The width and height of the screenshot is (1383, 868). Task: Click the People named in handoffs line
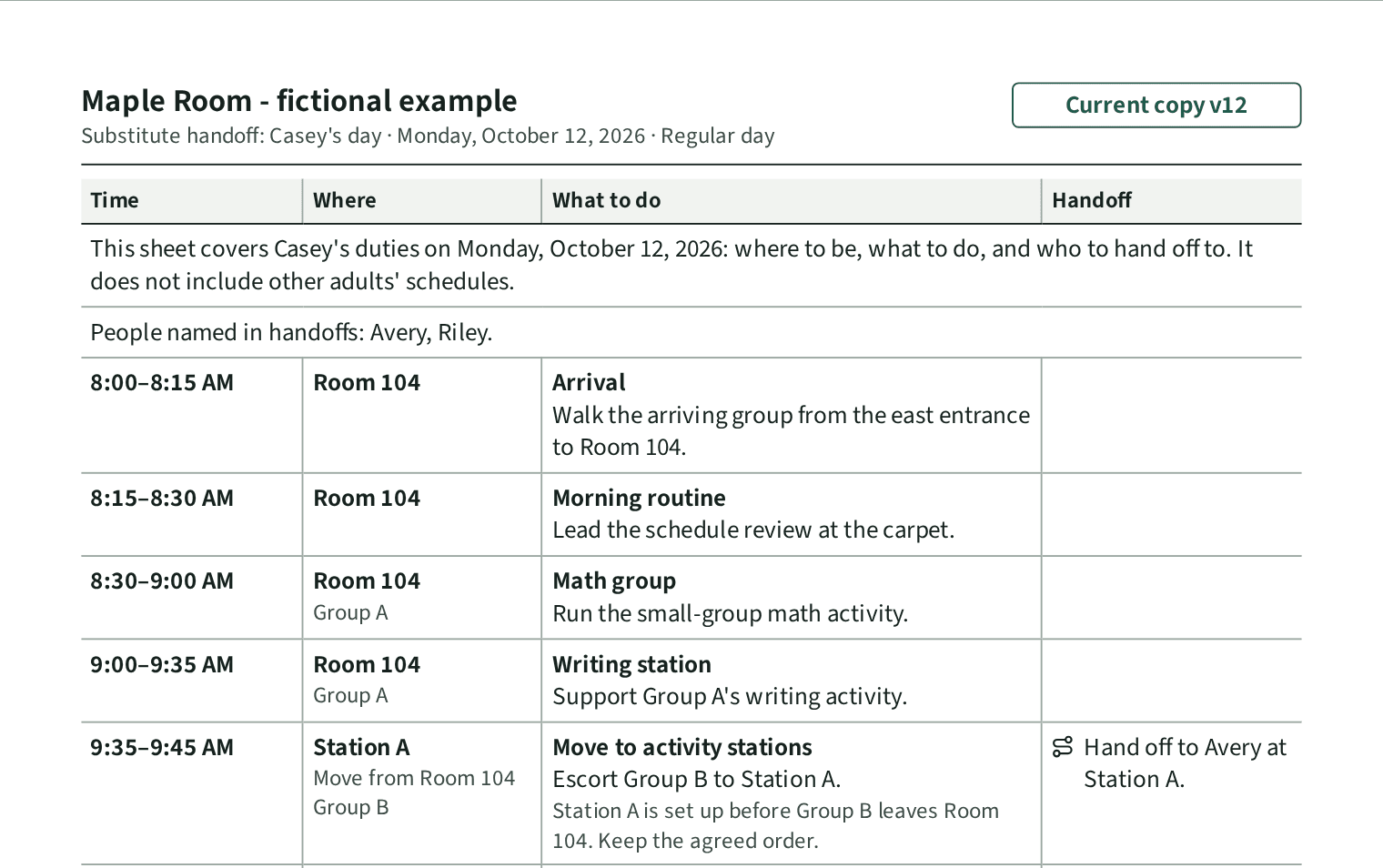(x=291, y=333)
